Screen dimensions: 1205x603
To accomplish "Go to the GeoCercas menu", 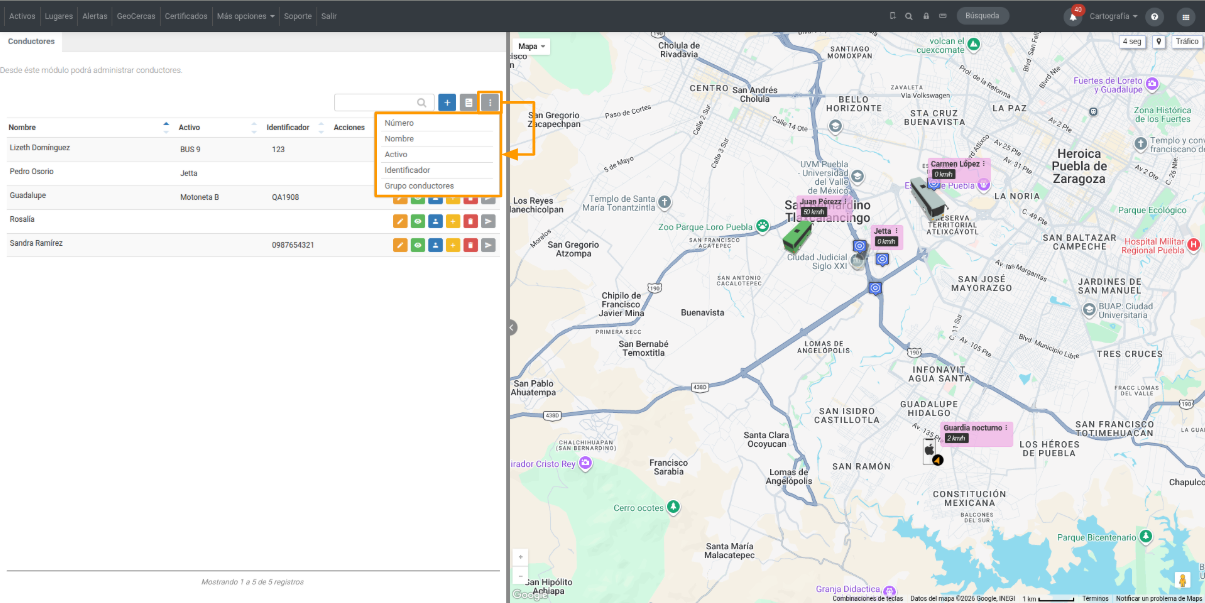I will point(136,16).
